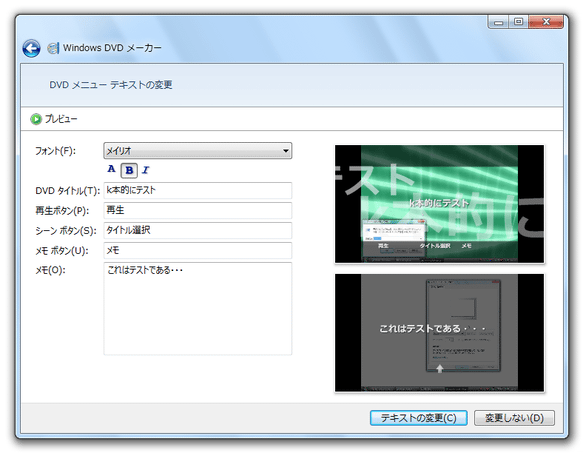Toggle italic I formatting button
The image size is (586, 456).
[x=146, y=170]
